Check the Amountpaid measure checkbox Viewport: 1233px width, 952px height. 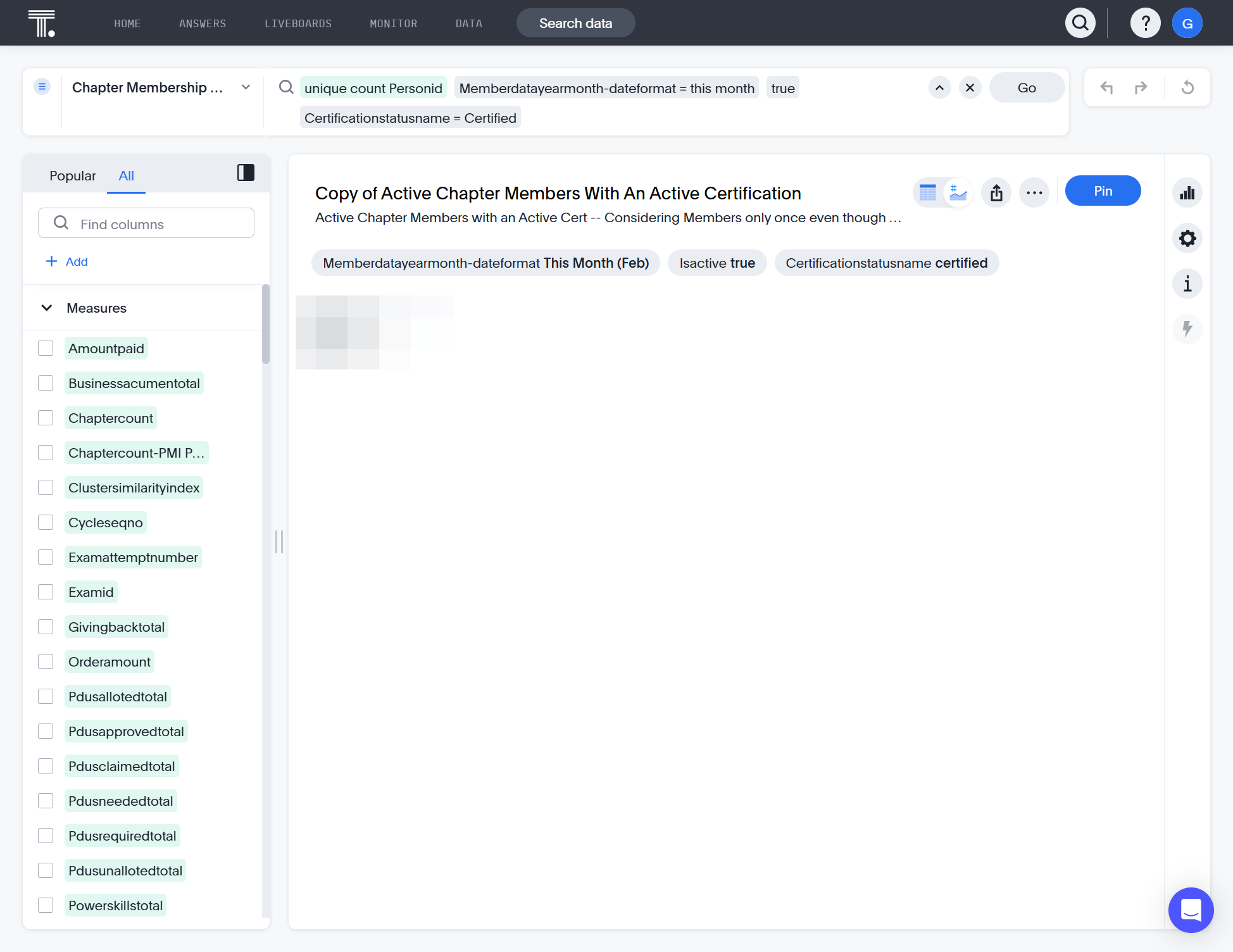(46, 348)
